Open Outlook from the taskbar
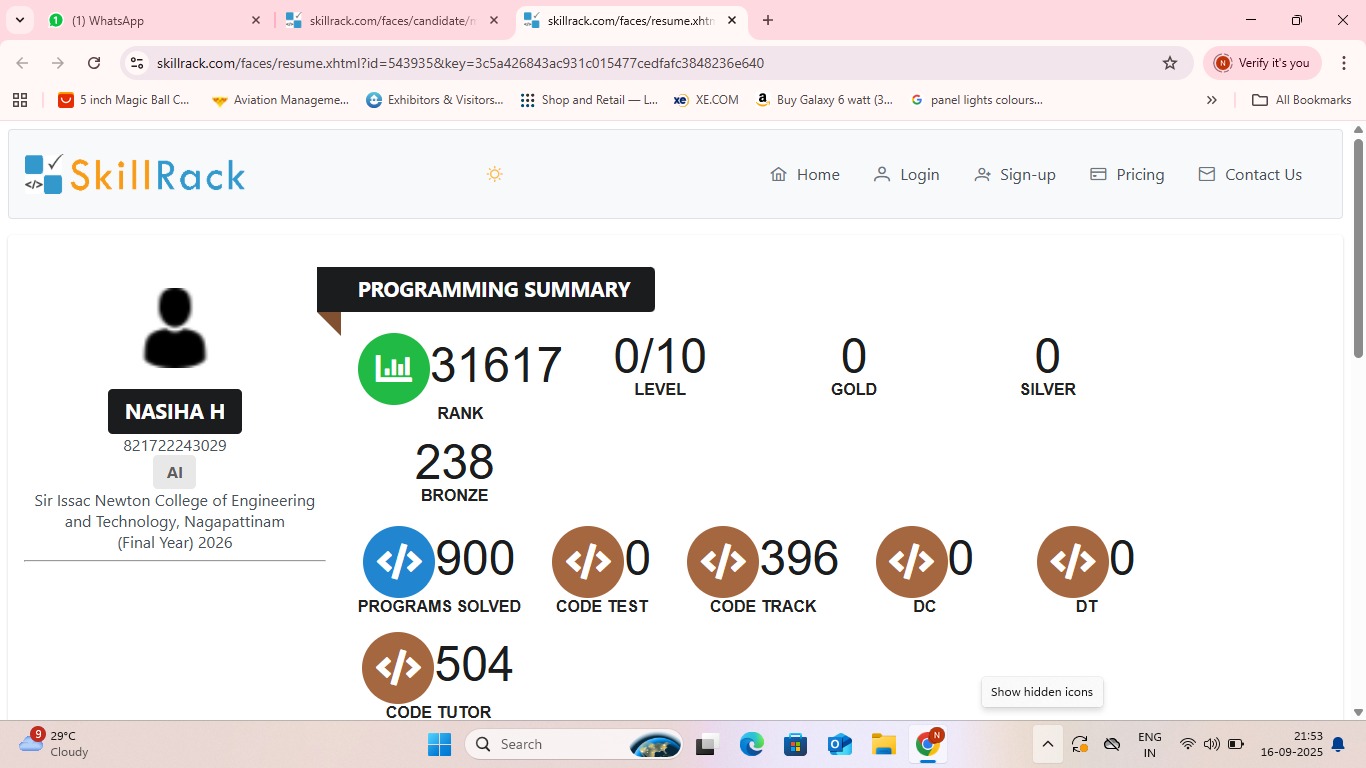 click(839, 744)
